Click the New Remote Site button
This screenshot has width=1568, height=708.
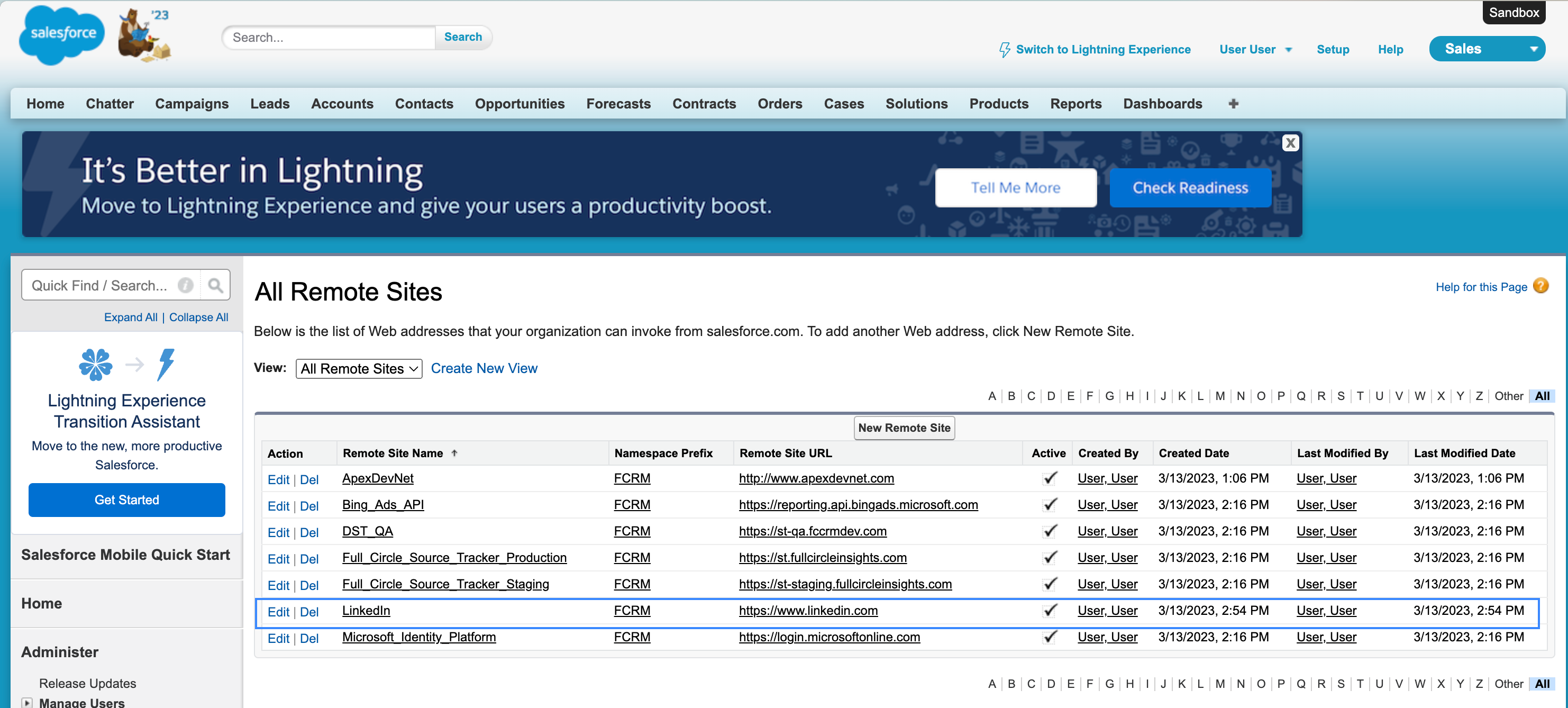(x=904, y=428)
